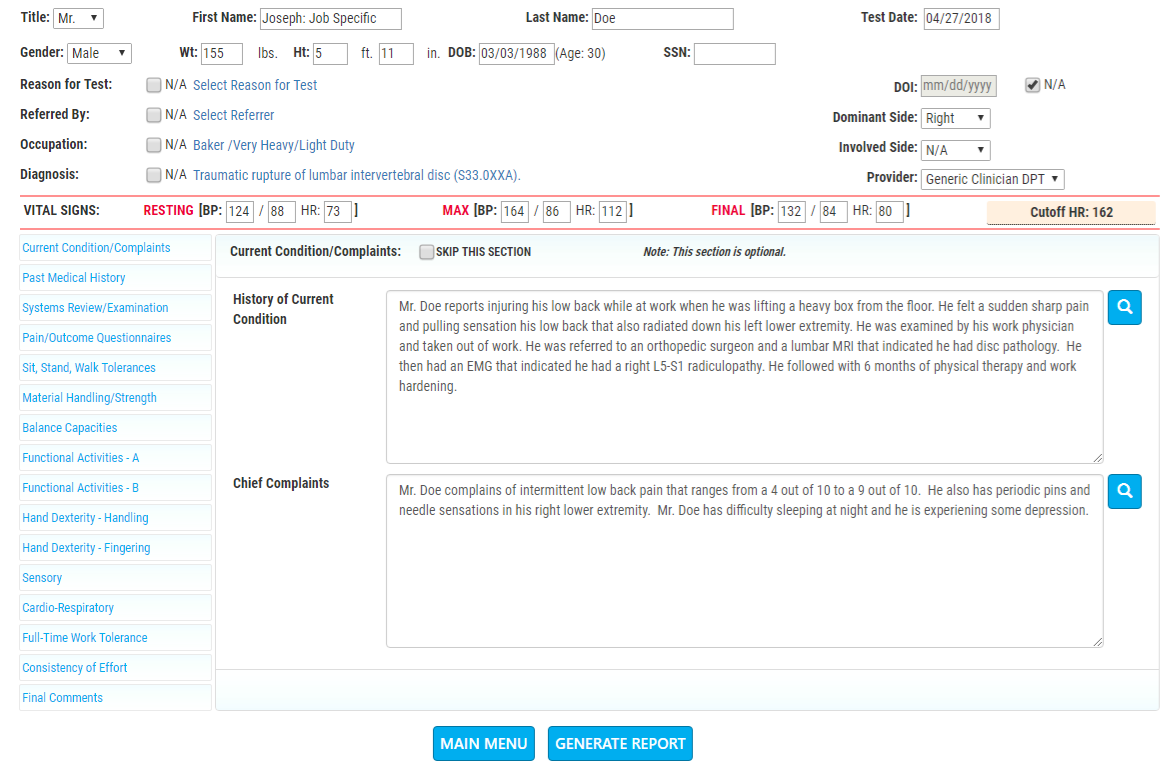Open Hand Dexterity - Fingering section
1176x773 pixels.
point(115,547)
